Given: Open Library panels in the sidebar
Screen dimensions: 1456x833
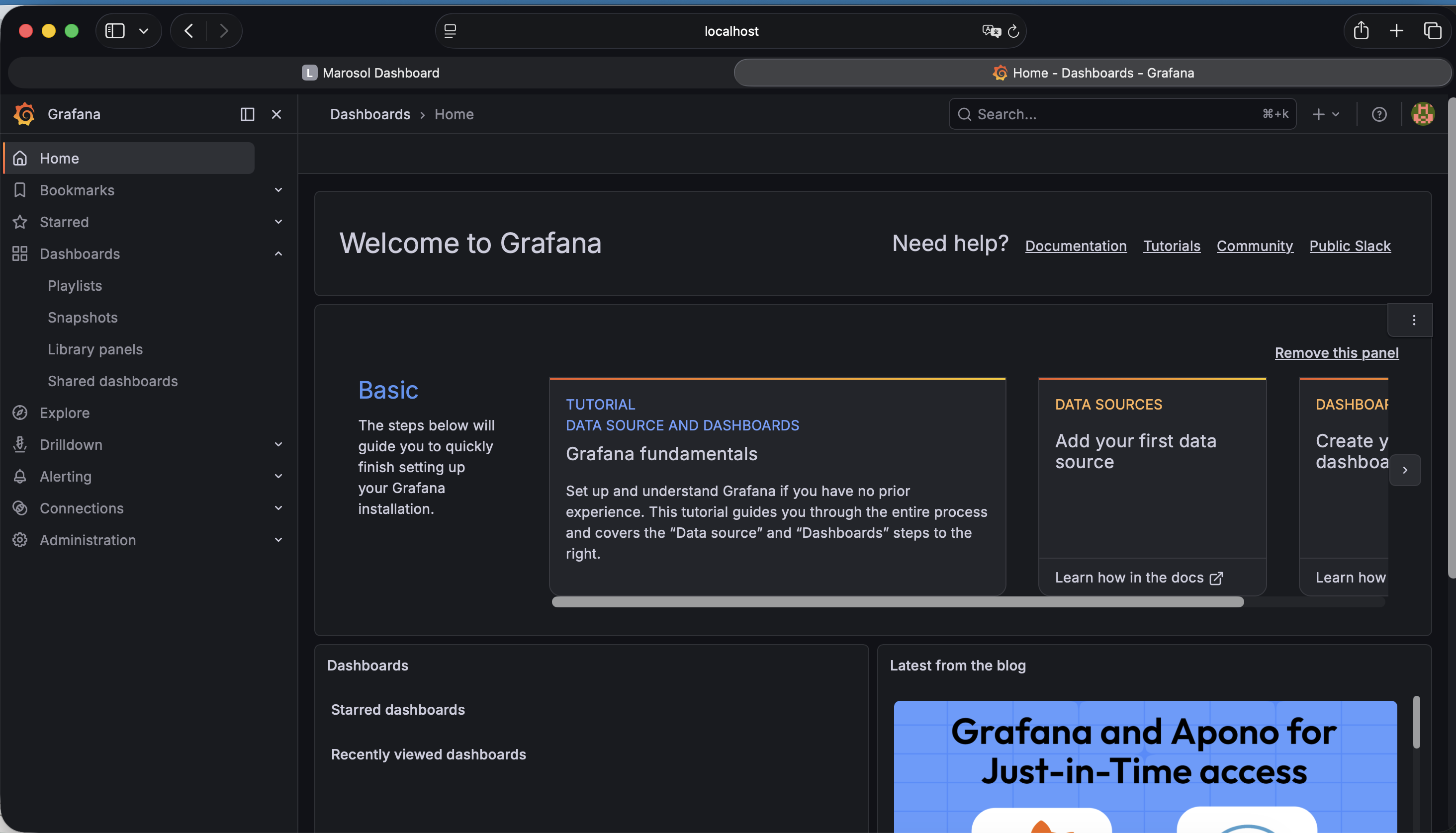Looking at the screenshot, I should [95, 349].
